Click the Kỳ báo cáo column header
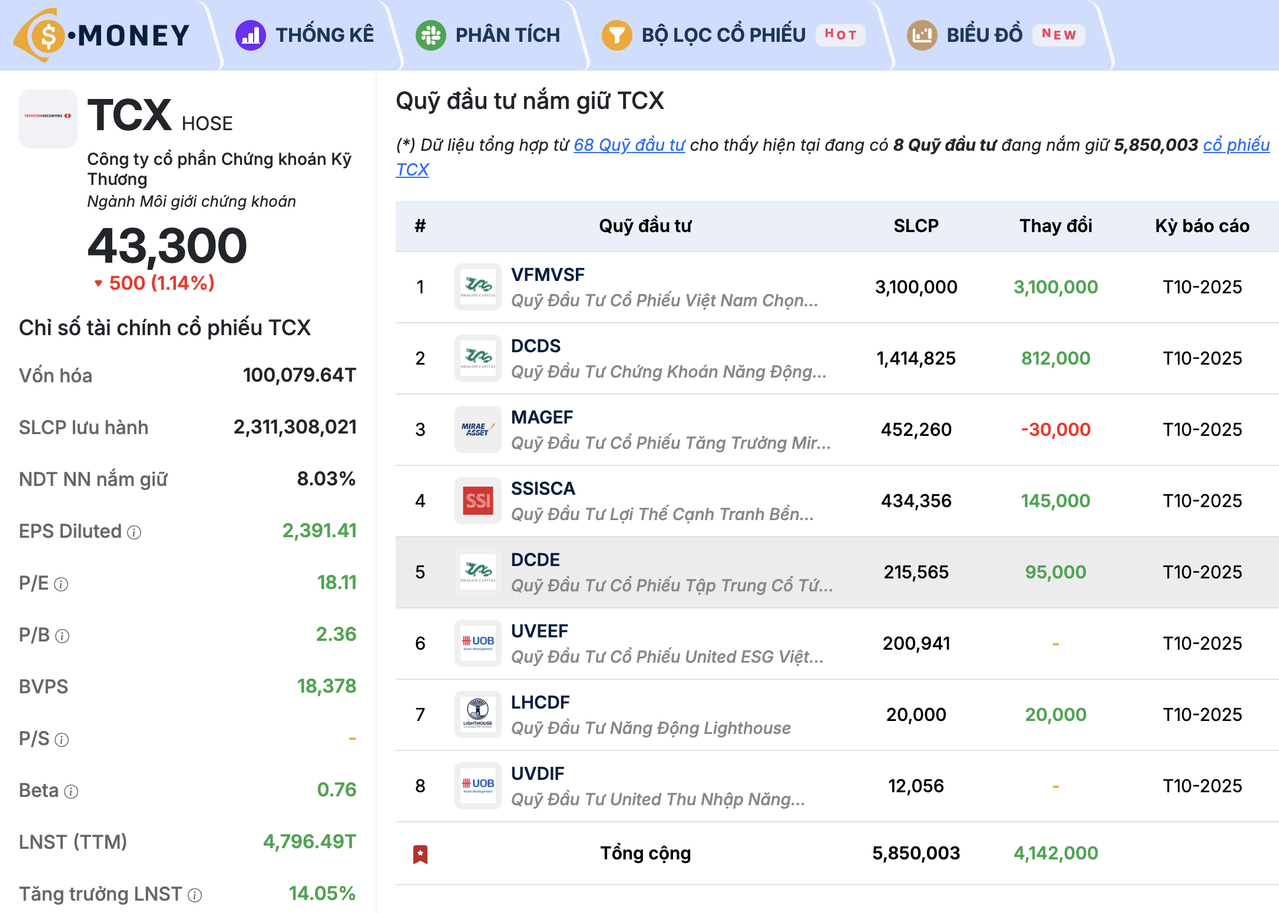This screenshot has height=913, width=1279. (1202, 226)
